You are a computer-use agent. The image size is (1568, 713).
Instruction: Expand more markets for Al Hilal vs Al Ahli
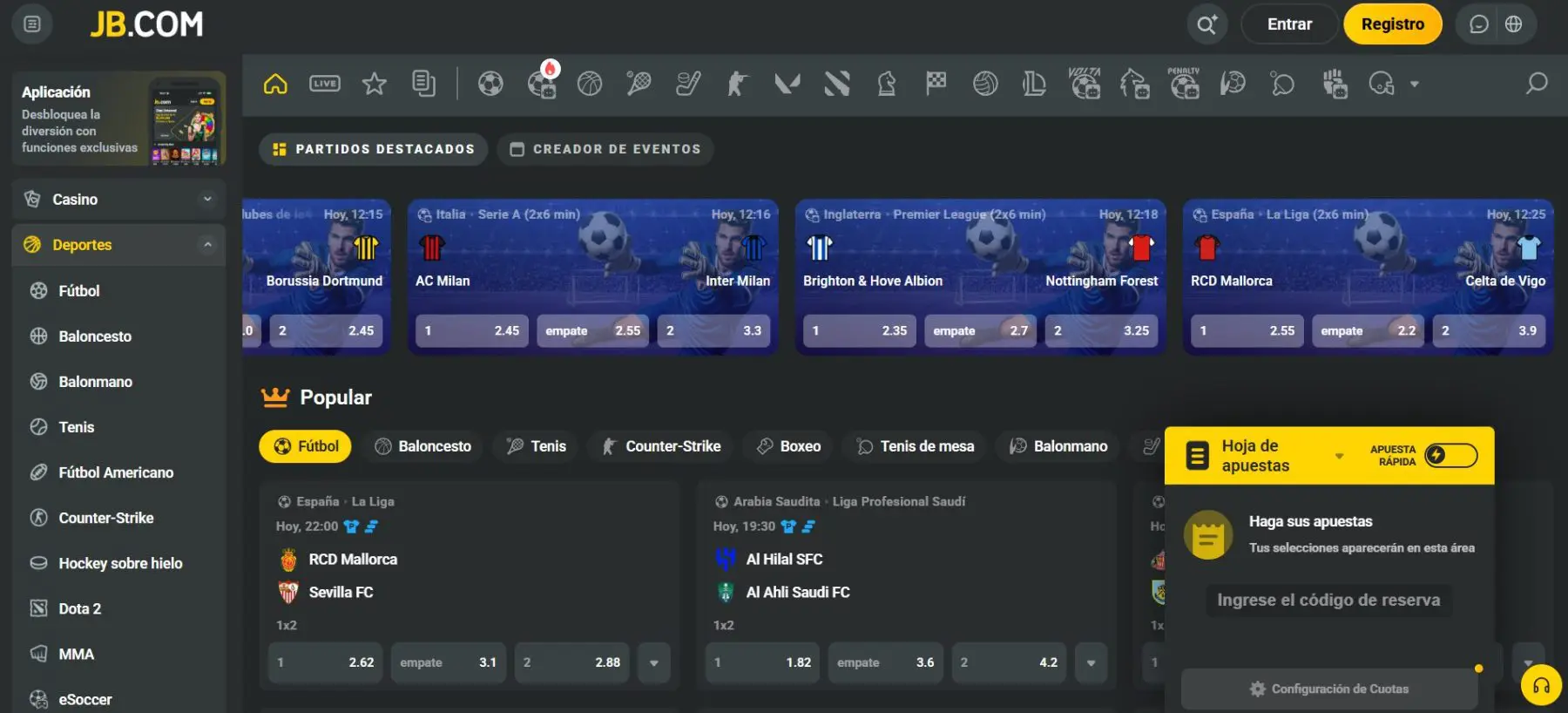point(1091,662)
